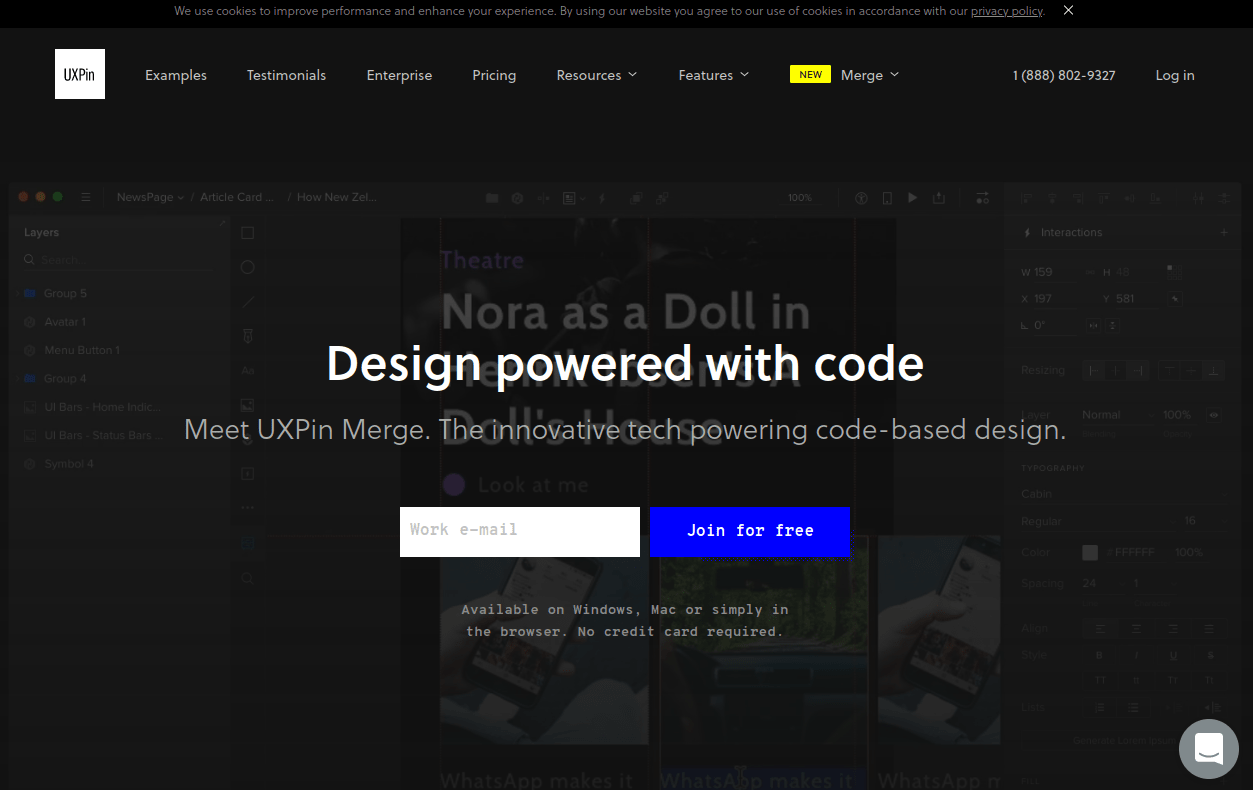This screenshot has width=1253, height=790.
Task: Click the 'Design powered with code' headline
Action: pos(625,364)
